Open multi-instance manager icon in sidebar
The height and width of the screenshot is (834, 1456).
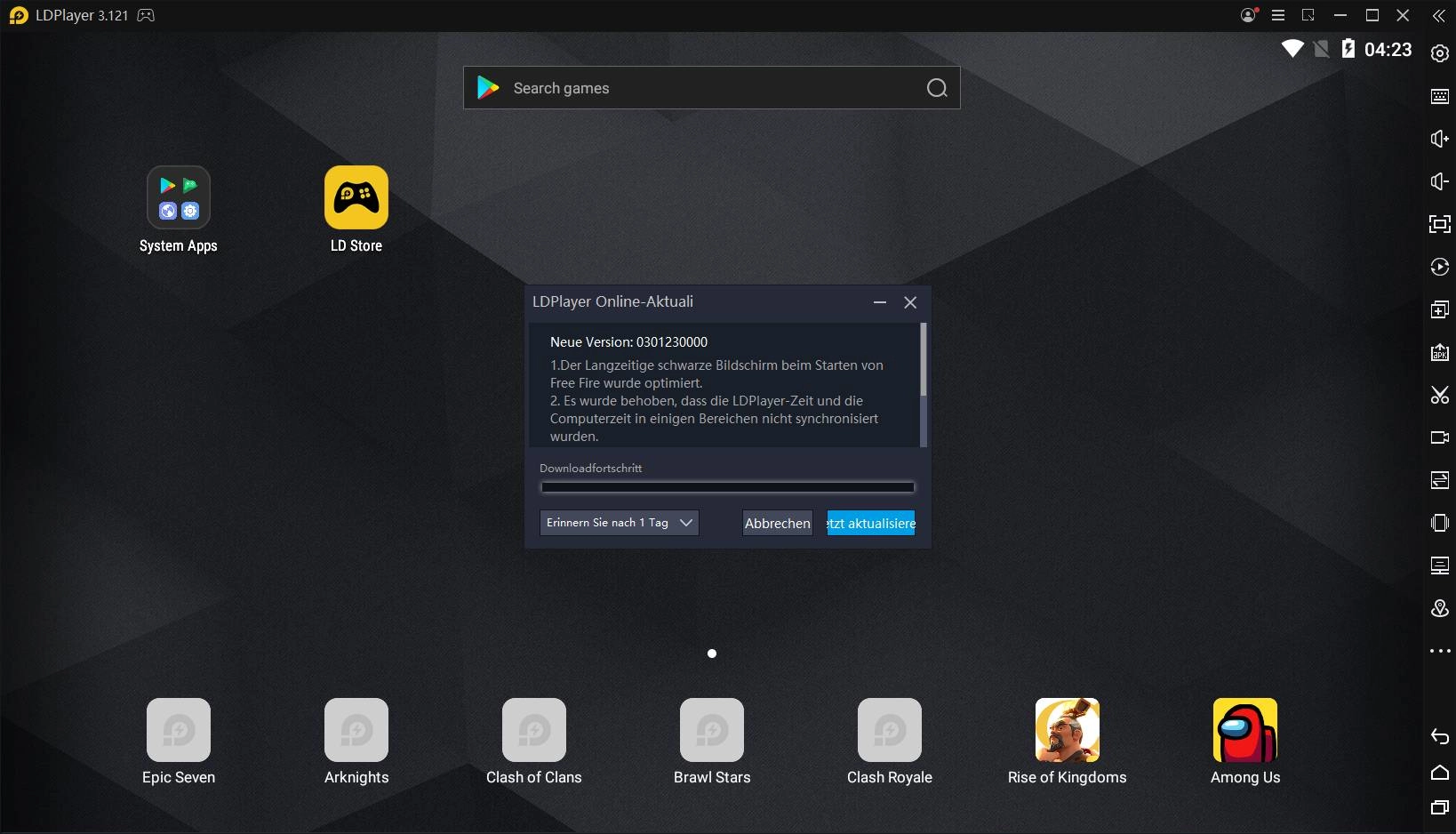(x=1439, y=309)
